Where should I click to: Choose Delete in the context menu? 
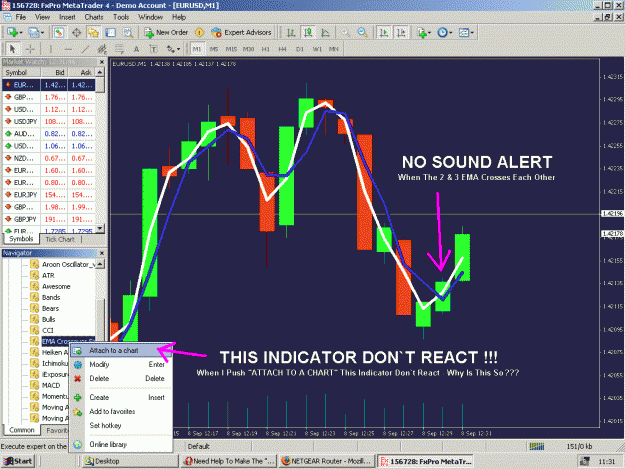point(121,379)
